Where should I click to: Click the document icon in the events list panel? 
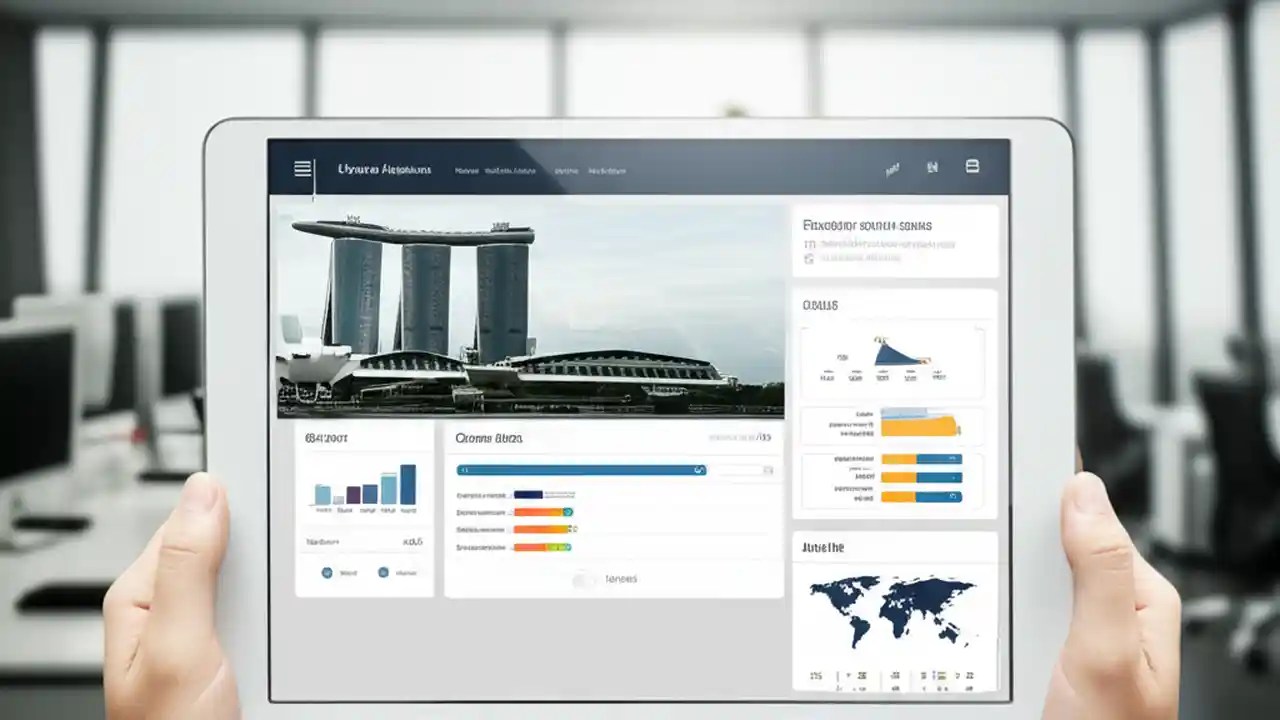point(811,258)
